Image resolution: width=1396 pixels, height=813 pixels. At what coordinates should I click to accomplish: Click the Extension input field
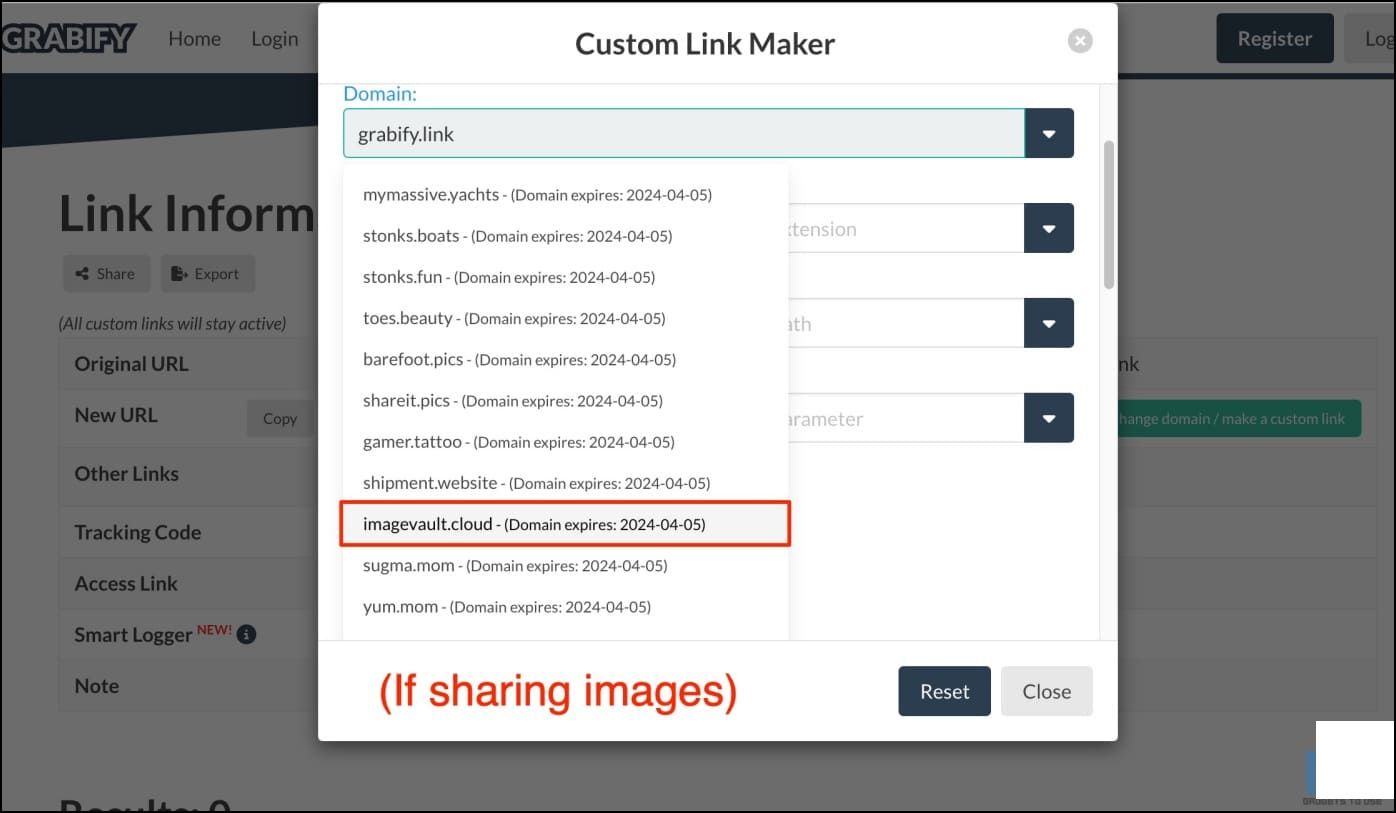pyautogui.click(x=906, y=229)
